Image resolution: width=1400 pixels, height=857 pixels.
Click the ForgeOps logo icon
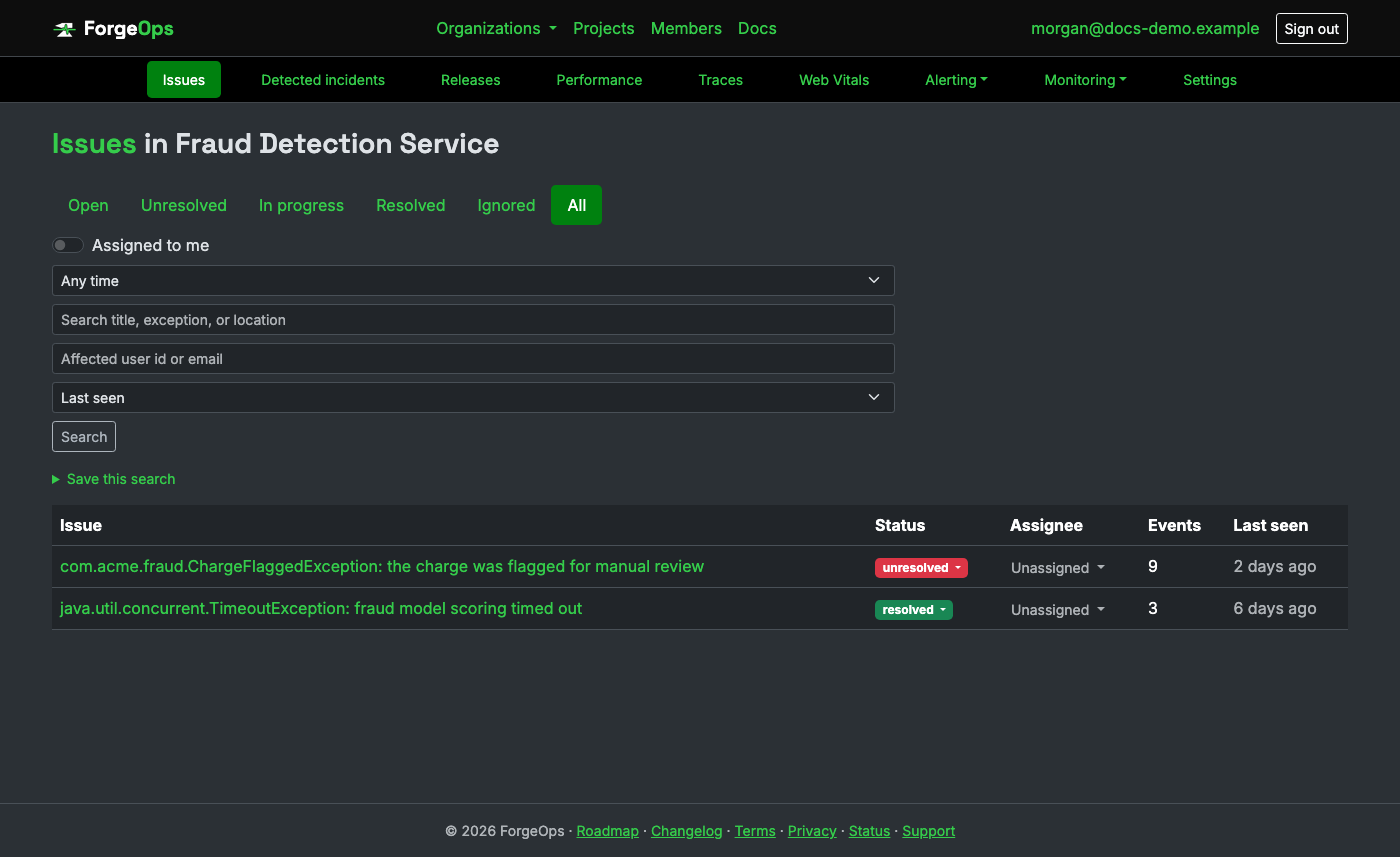tap(64, 29)
